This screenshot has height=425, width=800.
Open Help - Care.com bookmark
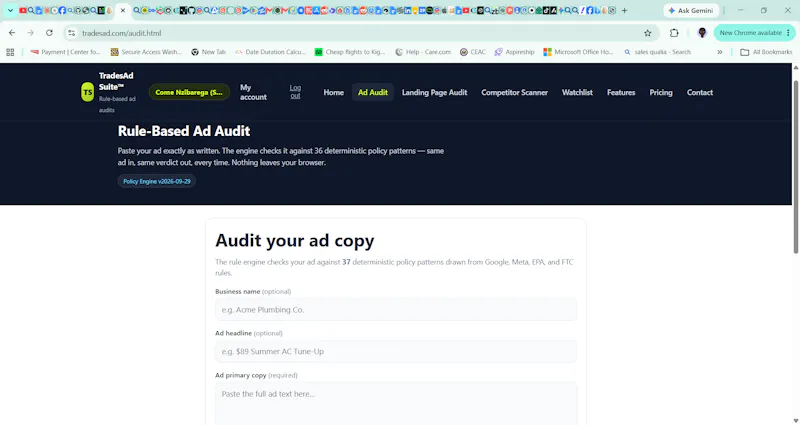(x=423, y=52)
